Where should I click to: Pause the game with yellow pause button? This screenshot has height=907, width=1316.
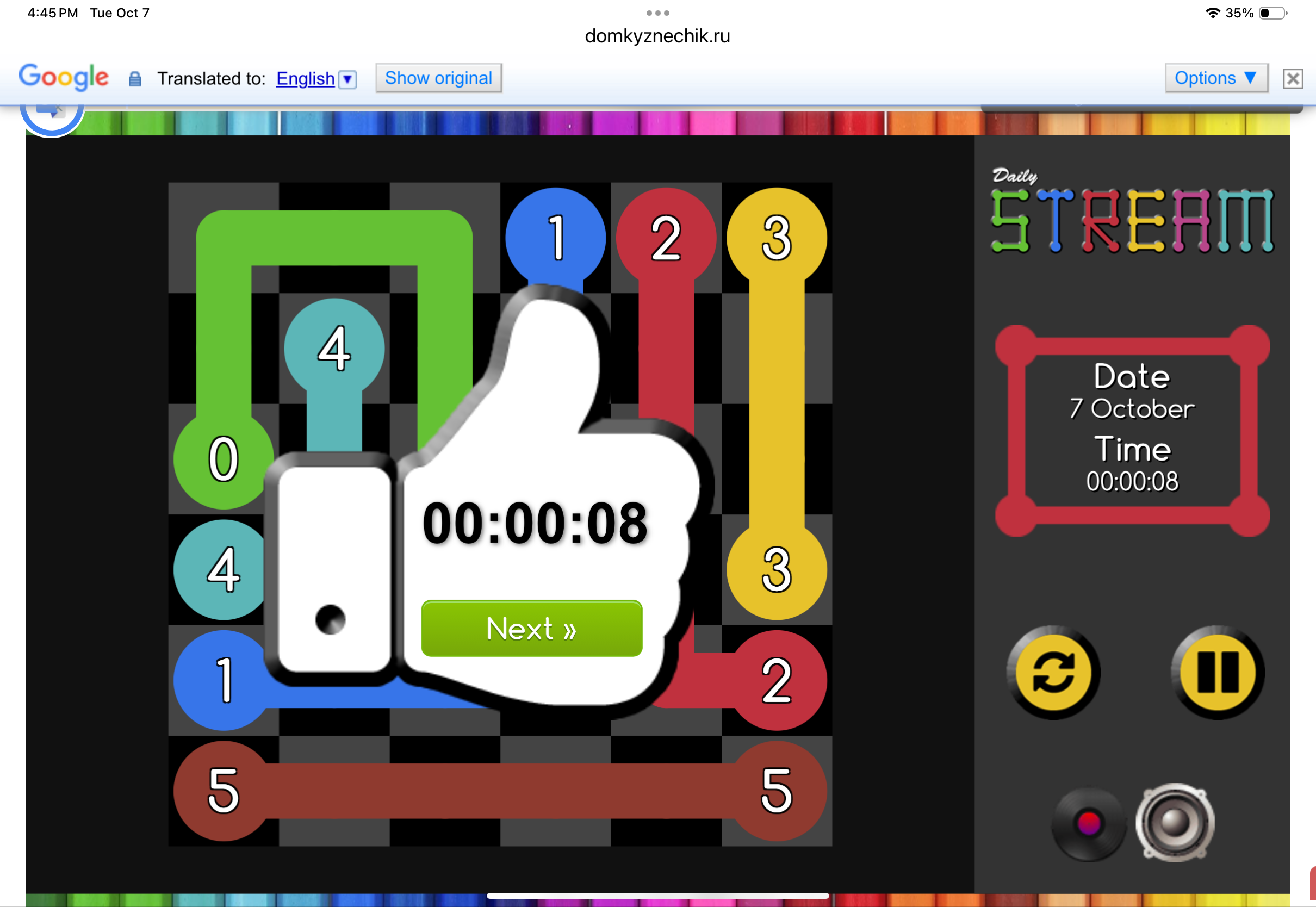1217,672
